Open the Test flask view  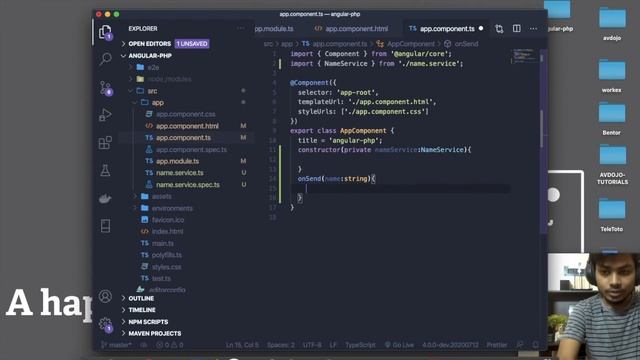point(105,171)
